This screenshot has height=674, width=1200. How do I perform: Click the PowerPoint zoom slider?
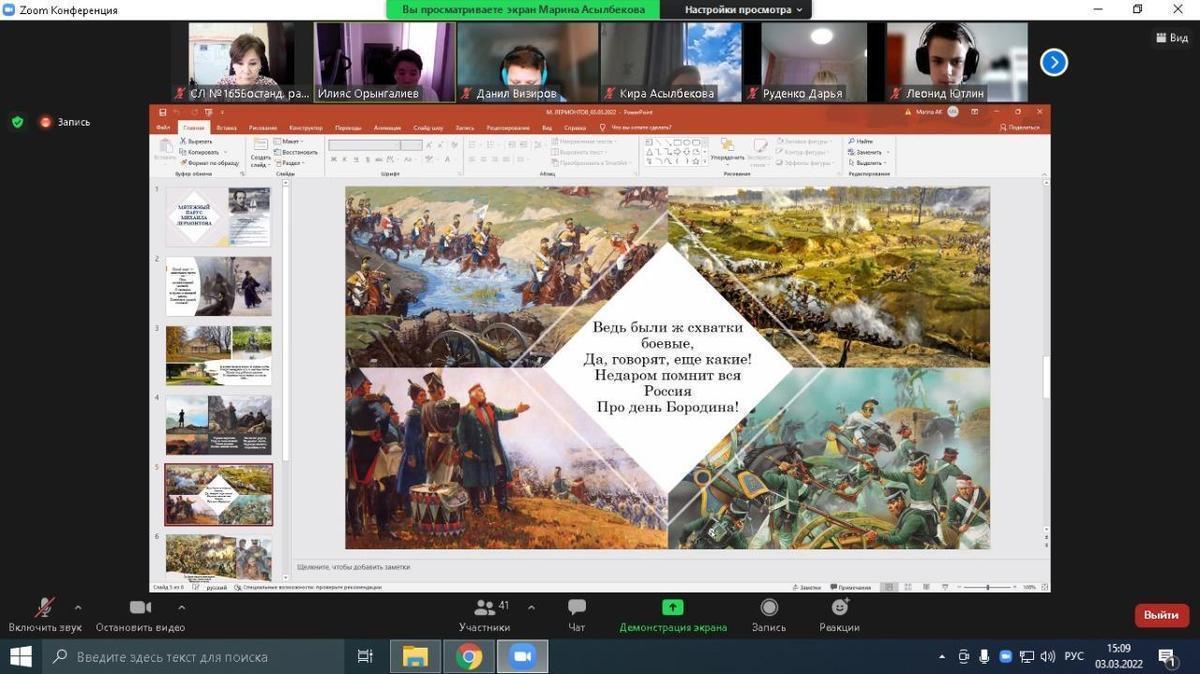coord(988,587)
